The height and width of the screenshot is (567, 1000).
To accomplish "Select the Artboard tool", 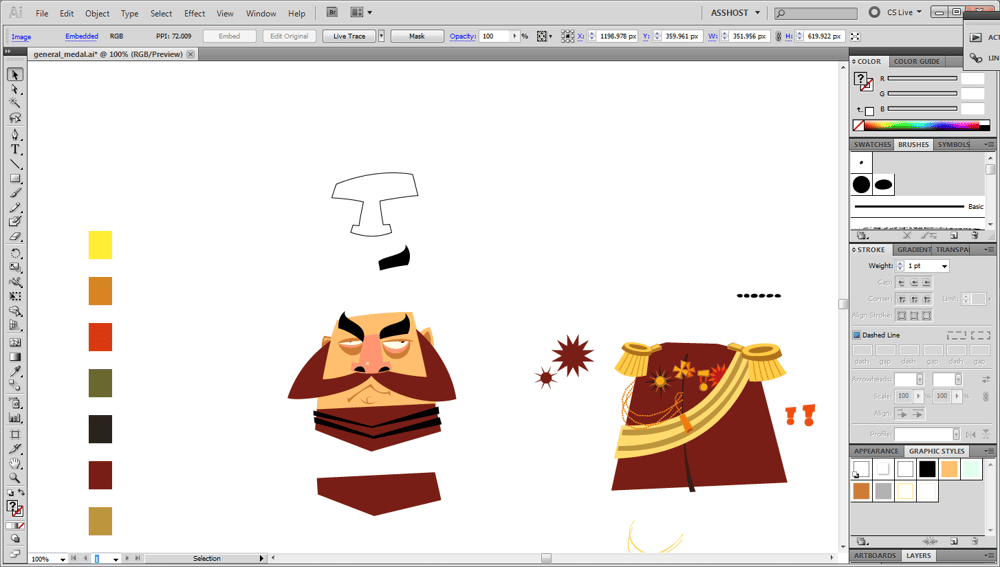I will tap(15, 435).
